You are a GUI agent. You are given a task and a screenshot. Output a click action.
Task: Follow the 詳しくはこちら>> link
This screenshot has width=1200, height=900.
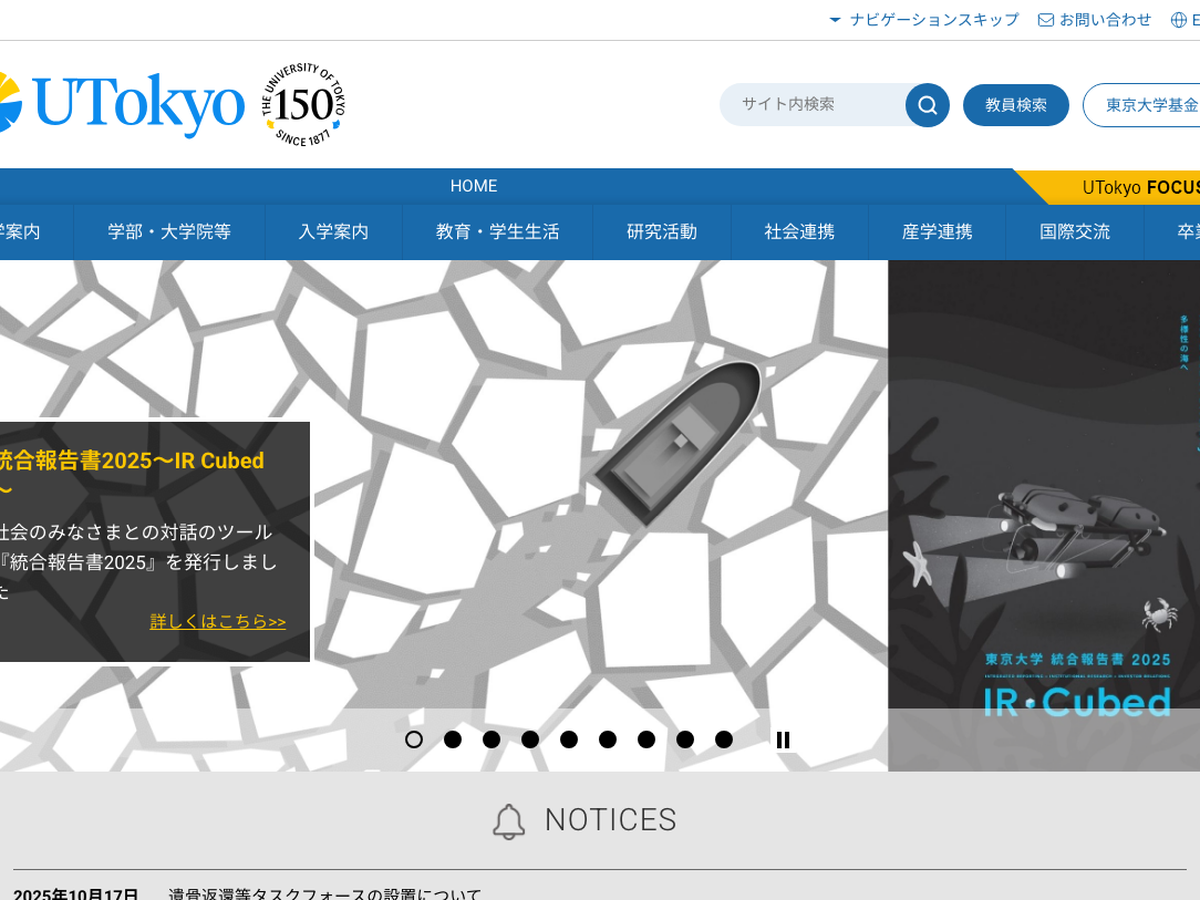[218, 622]
